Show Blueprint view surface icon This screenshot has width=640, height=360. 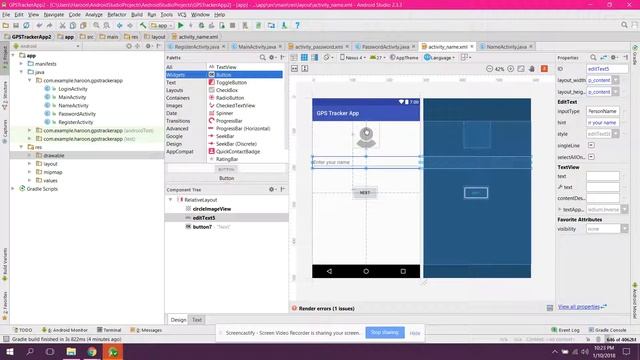[x=304, y=58]
